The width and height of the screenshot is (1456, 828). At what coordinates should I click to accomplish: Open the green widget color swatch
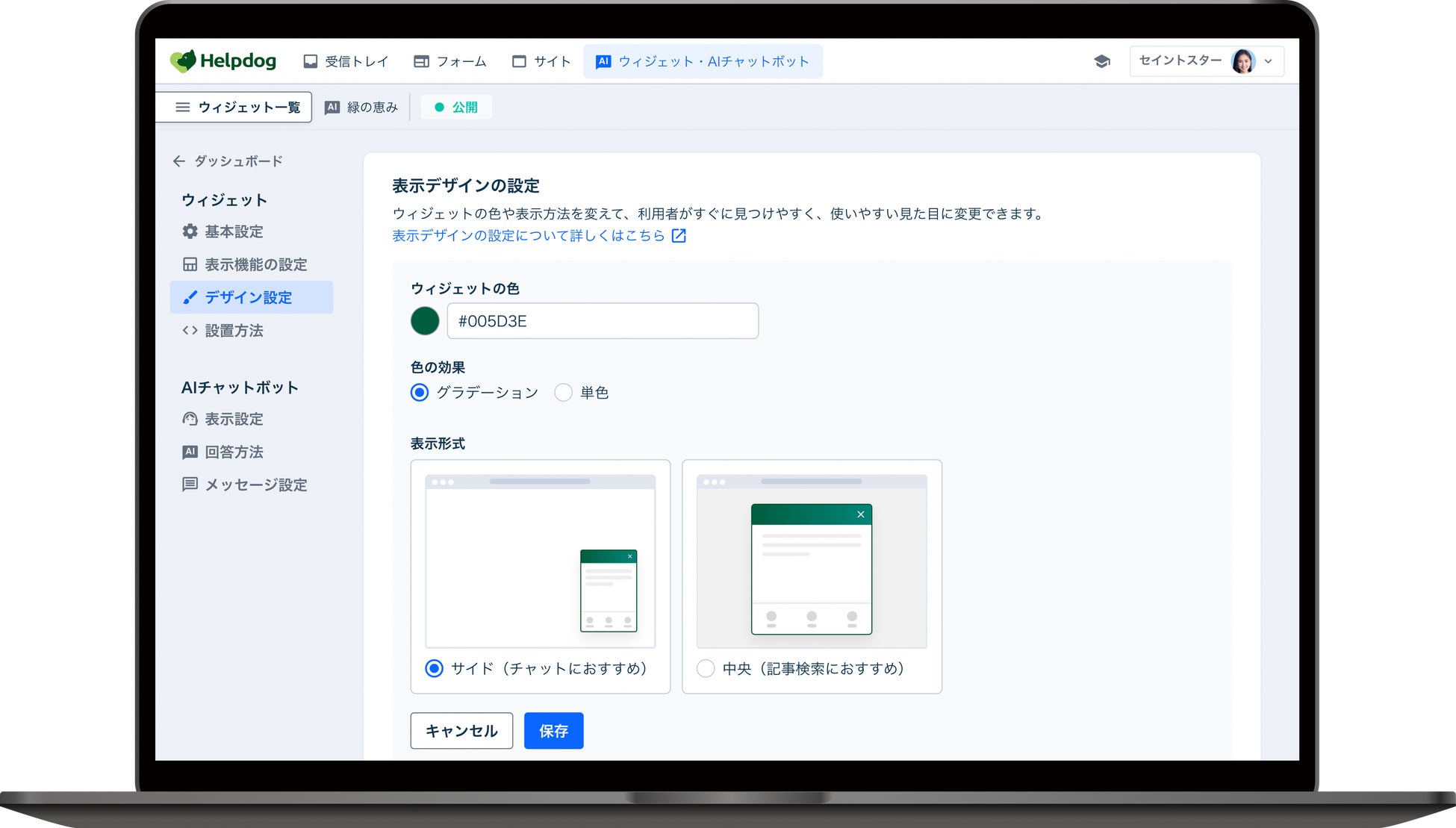point(425,321)
